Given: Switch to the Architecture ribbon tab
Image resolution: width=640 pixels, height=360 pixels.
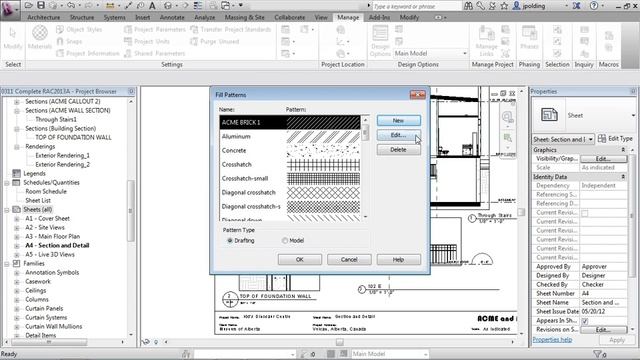Looking at the screenshot, I should click(44, 17).
